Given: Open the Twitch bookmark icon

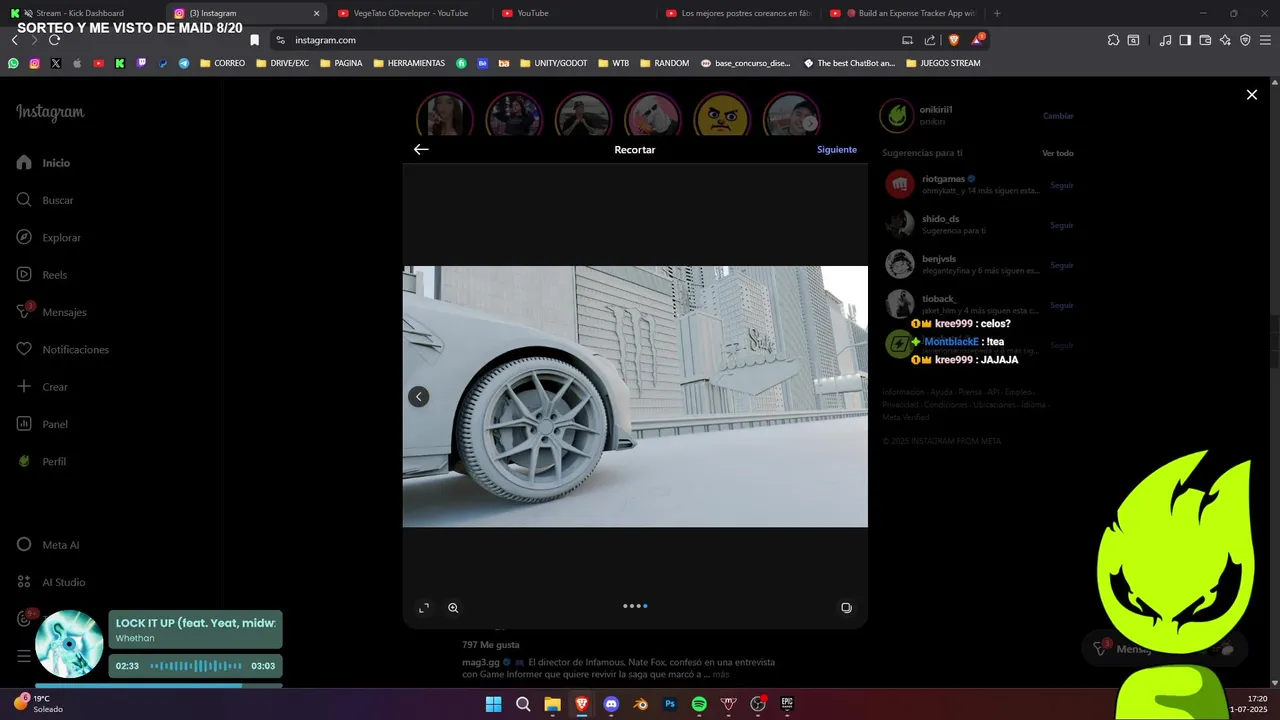Looking at the screenshot, I should point(141,63).
